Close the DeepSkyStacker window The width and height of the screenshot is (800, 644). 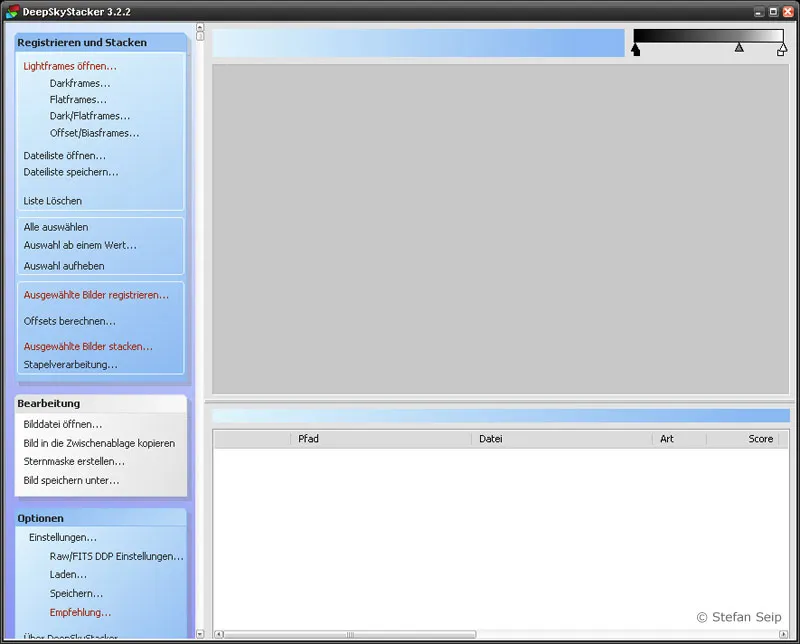pyautogui.click(x=788, y=12)
